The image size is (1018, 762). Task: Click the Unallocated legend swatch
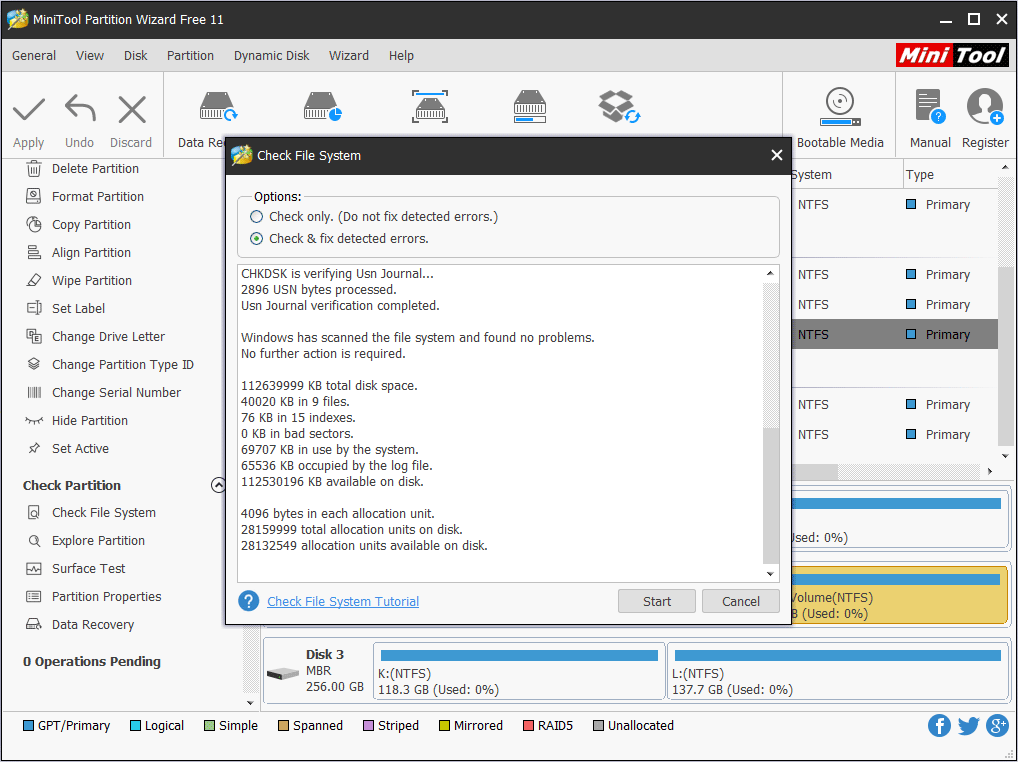(598, 726)
